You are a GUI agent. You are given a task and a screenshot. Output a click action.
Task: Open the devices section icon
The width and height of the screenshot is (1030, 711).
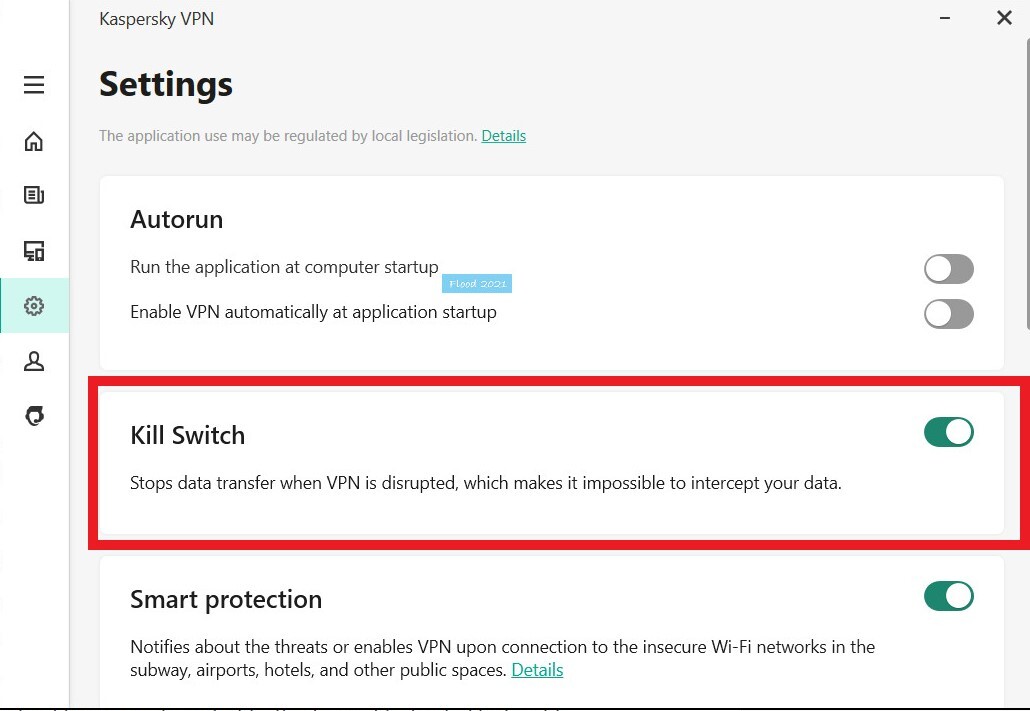[34, 251]
